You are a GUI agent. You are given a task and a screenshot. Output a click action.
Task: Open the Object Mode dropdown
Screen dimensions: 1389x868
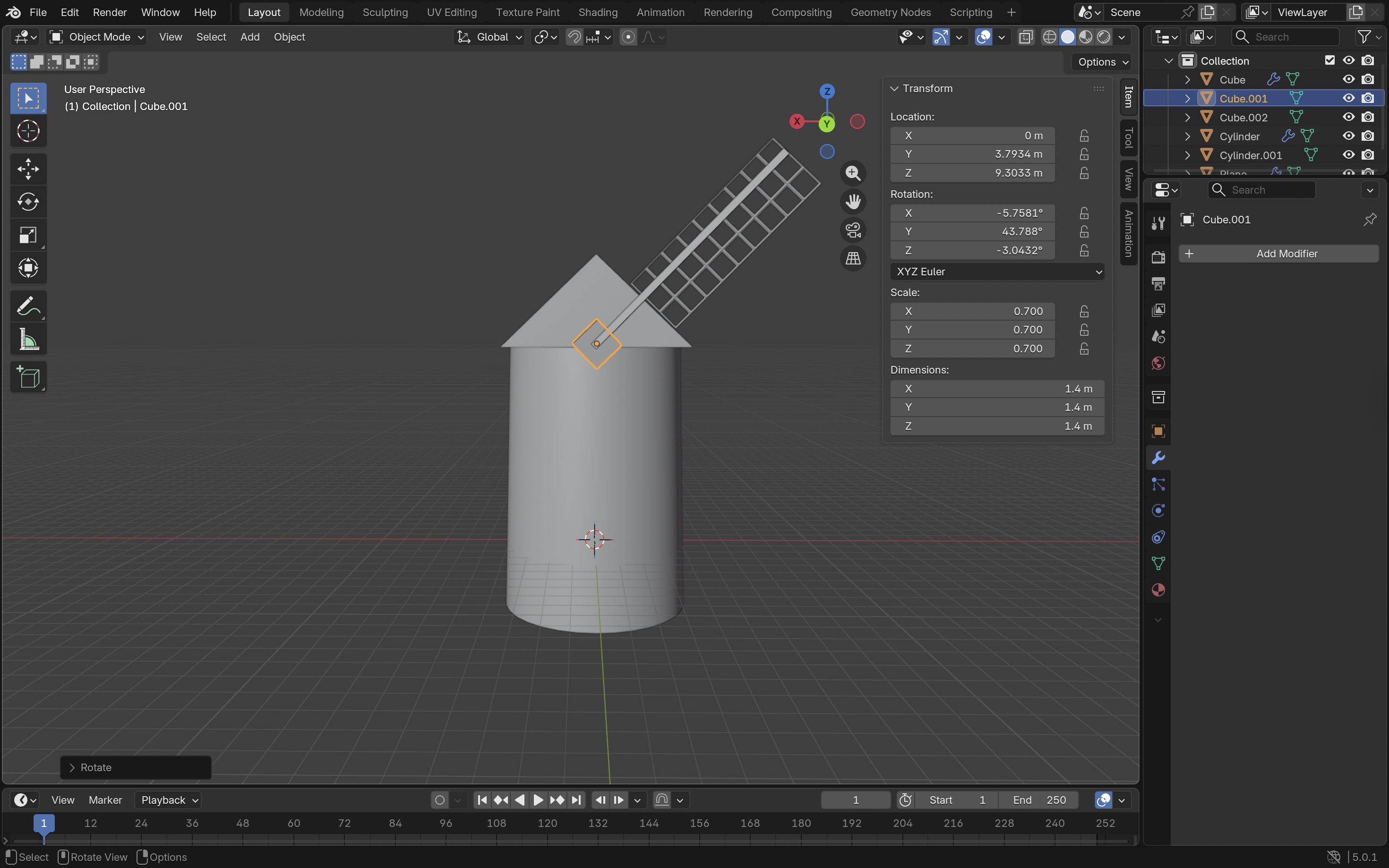pos(96,37)
